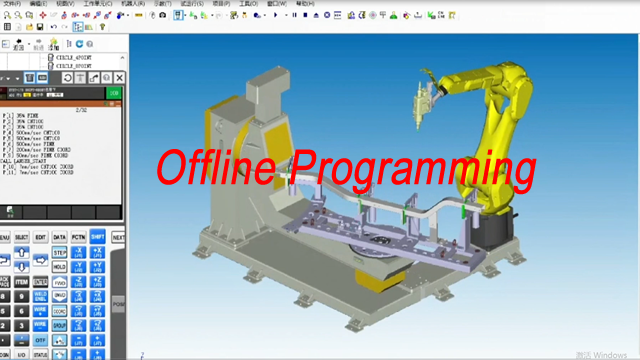Open the 机器人(R) menu

point(133,4)
